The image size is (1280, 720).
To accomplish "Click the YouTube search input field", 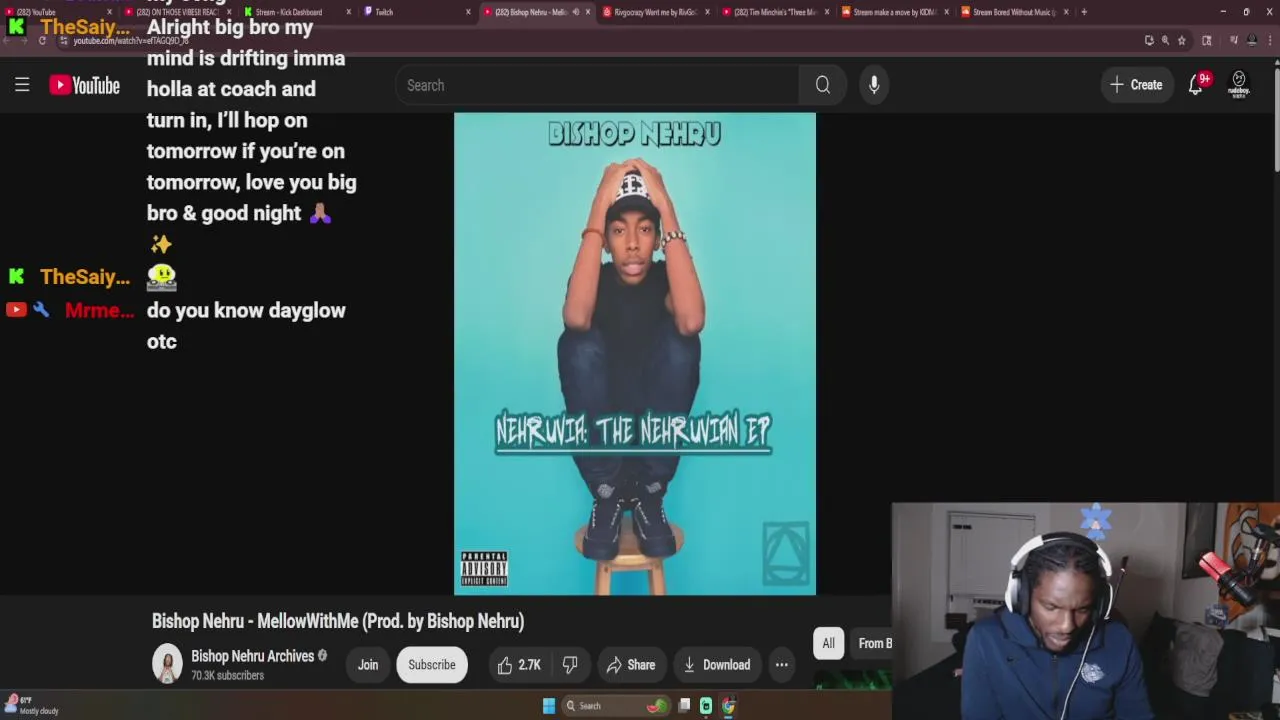I will (x=598, y=85).
